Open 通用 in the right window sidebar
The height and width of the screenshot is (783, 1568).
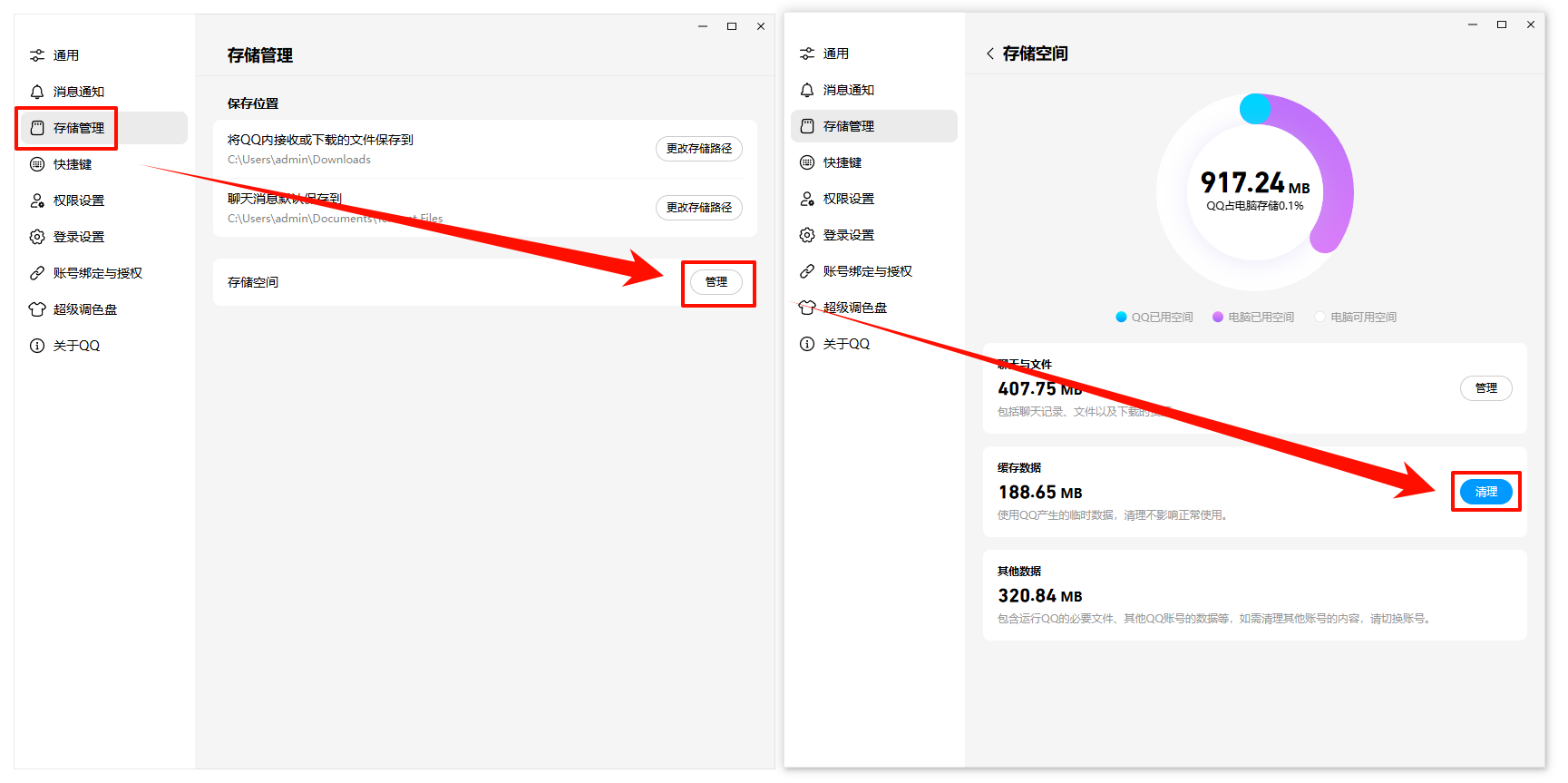pos(835,54)
